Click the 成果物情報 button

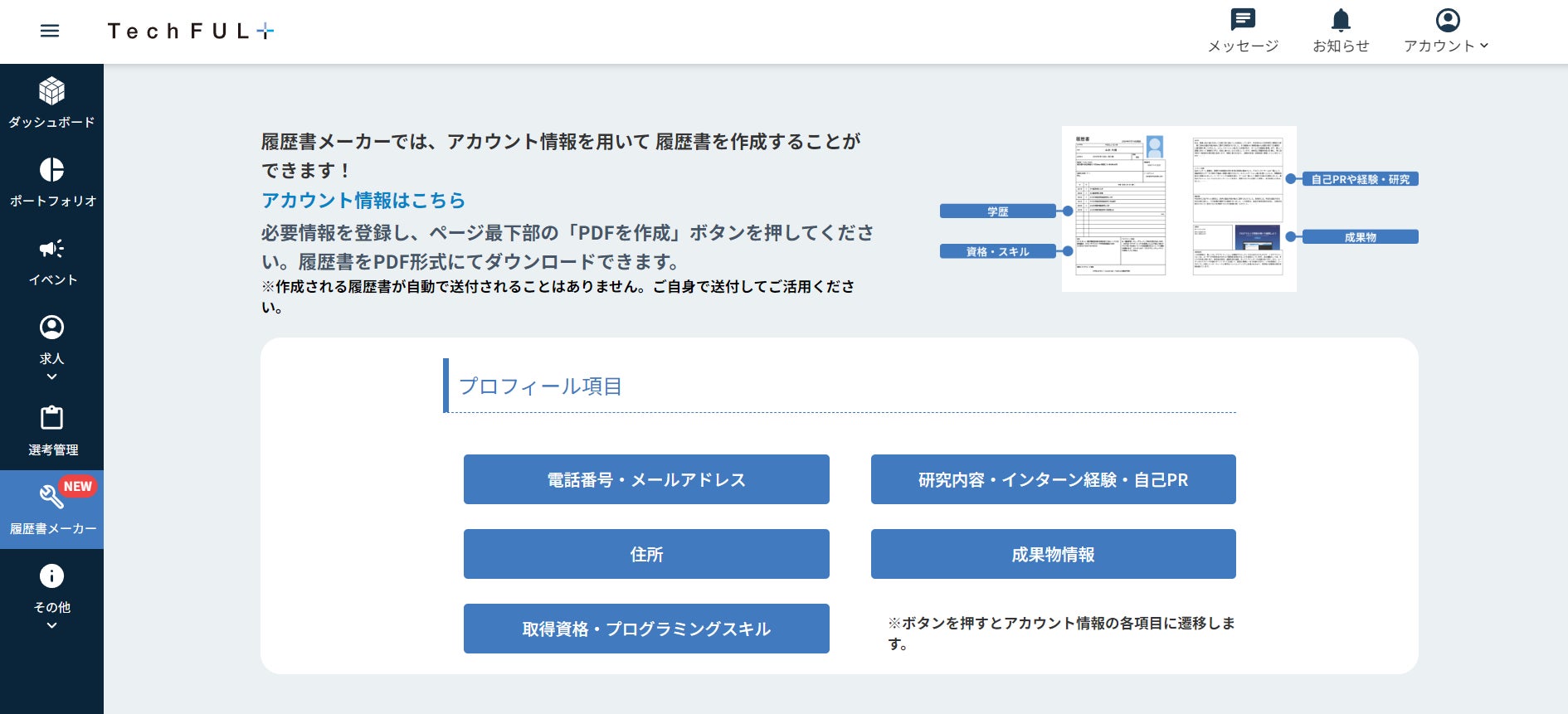coord(1054,554)
